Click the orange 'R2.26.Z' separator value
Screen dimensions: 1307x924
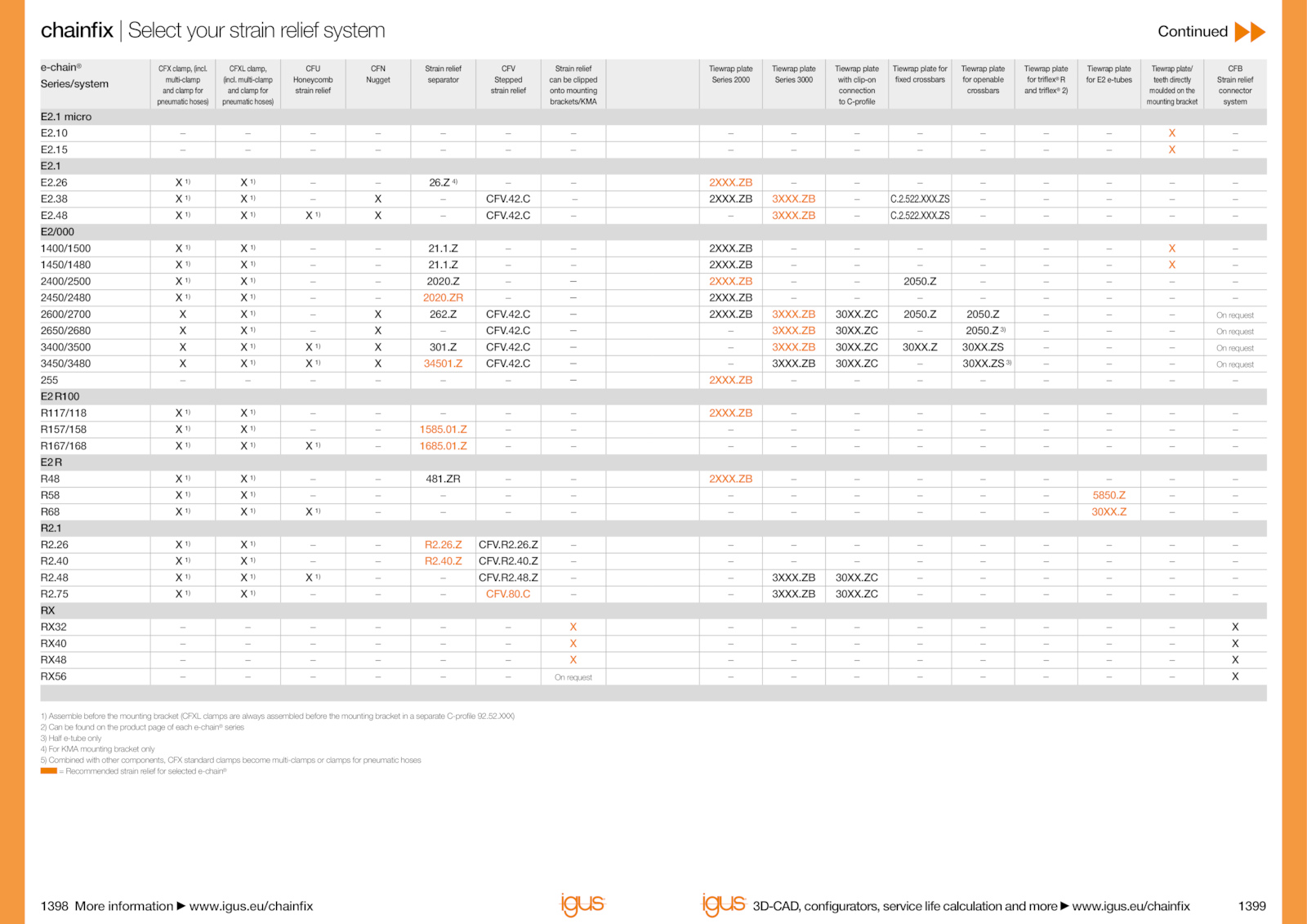point(443,545)
